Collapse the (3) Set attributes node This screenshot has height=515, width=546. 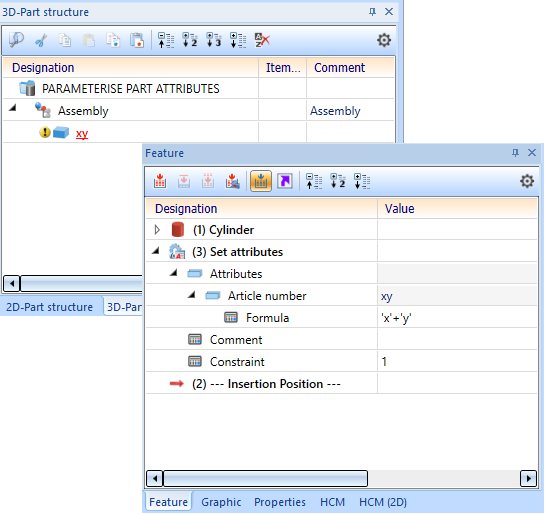pyautogui.click(x=156, y=251)
